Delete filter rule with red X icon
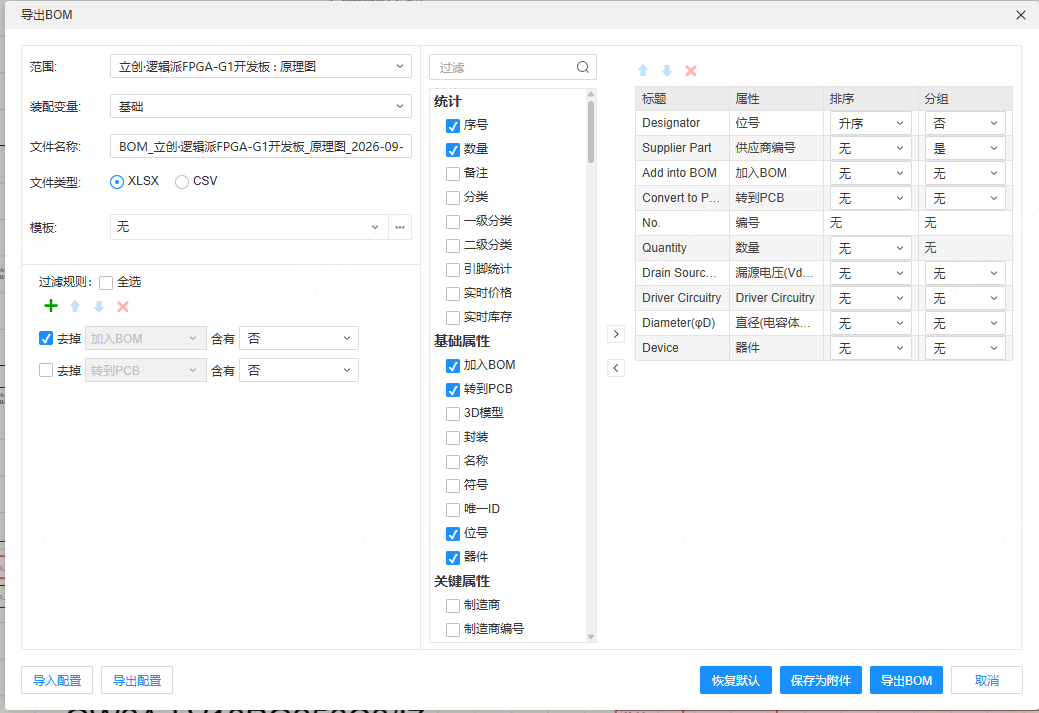 tap(123, 306)
